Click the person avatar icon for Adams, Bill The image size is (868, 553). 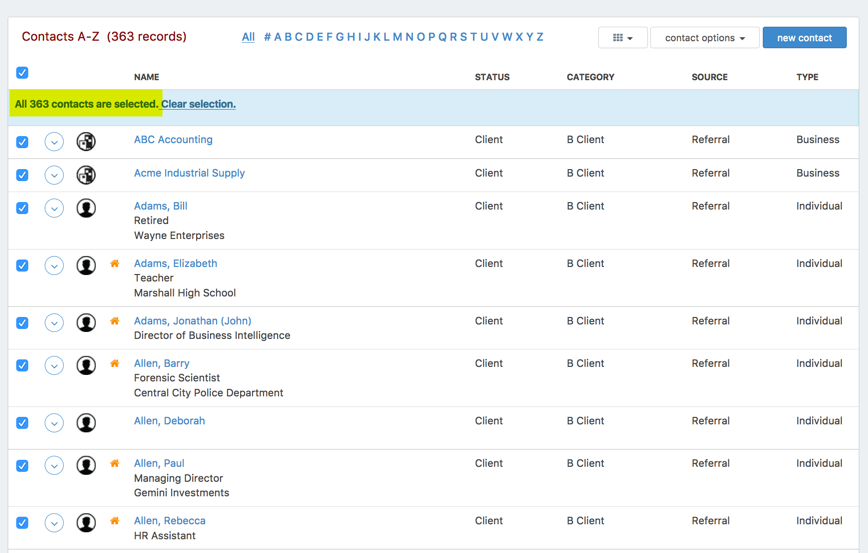[86, 208]
